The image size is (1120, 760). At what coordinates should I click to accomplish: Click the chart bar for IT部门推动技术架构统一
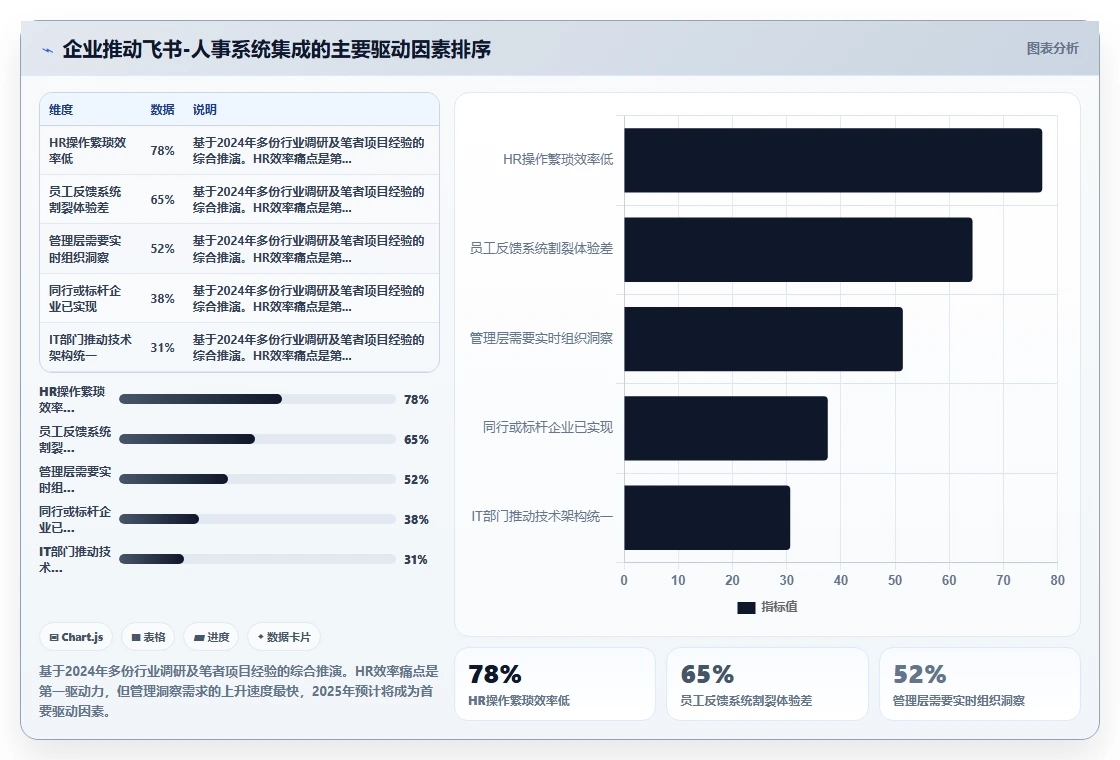point(707,518)
